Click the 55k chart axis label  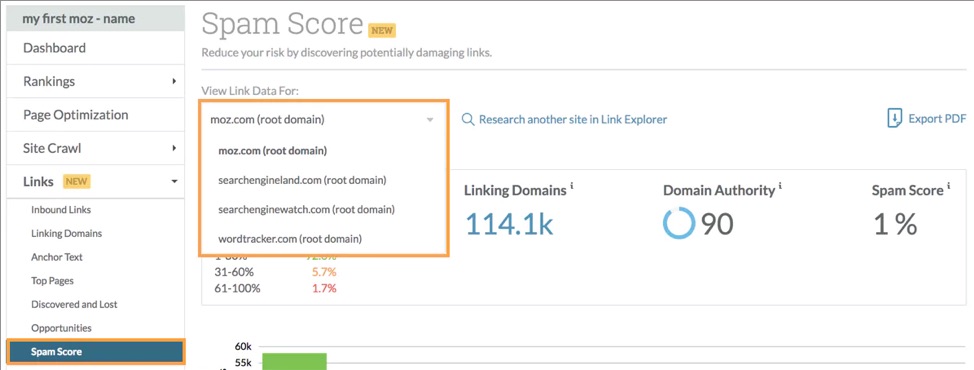click(x=243, y=363)
